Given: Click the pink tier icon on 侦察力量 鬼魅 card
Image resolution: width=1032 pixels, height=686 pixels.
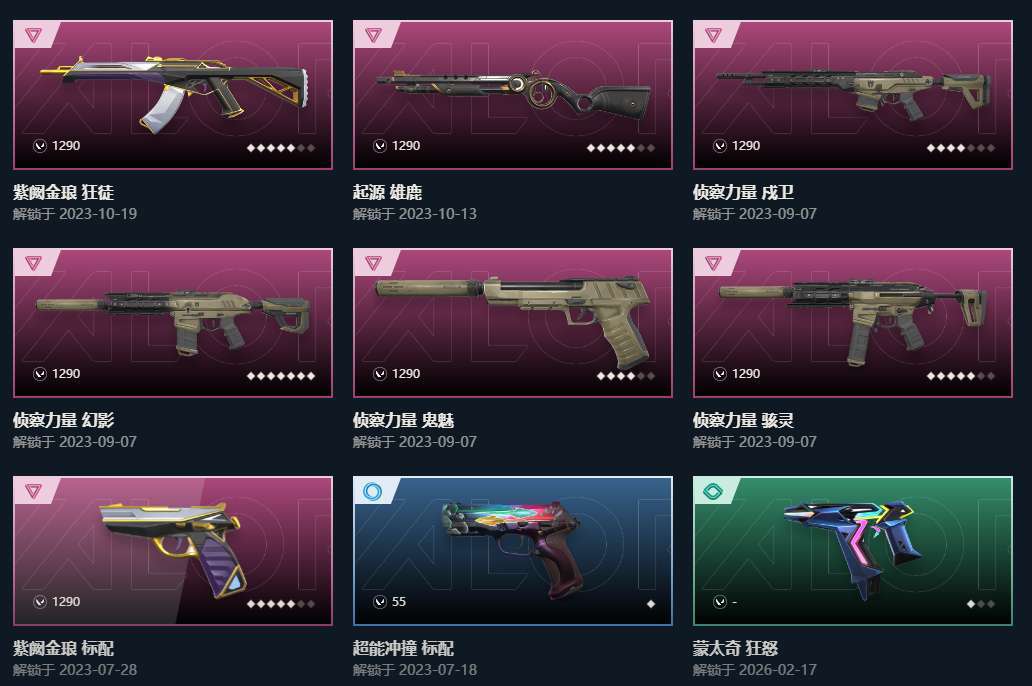Looking at the screenshot, I should (x=373, y=263).
